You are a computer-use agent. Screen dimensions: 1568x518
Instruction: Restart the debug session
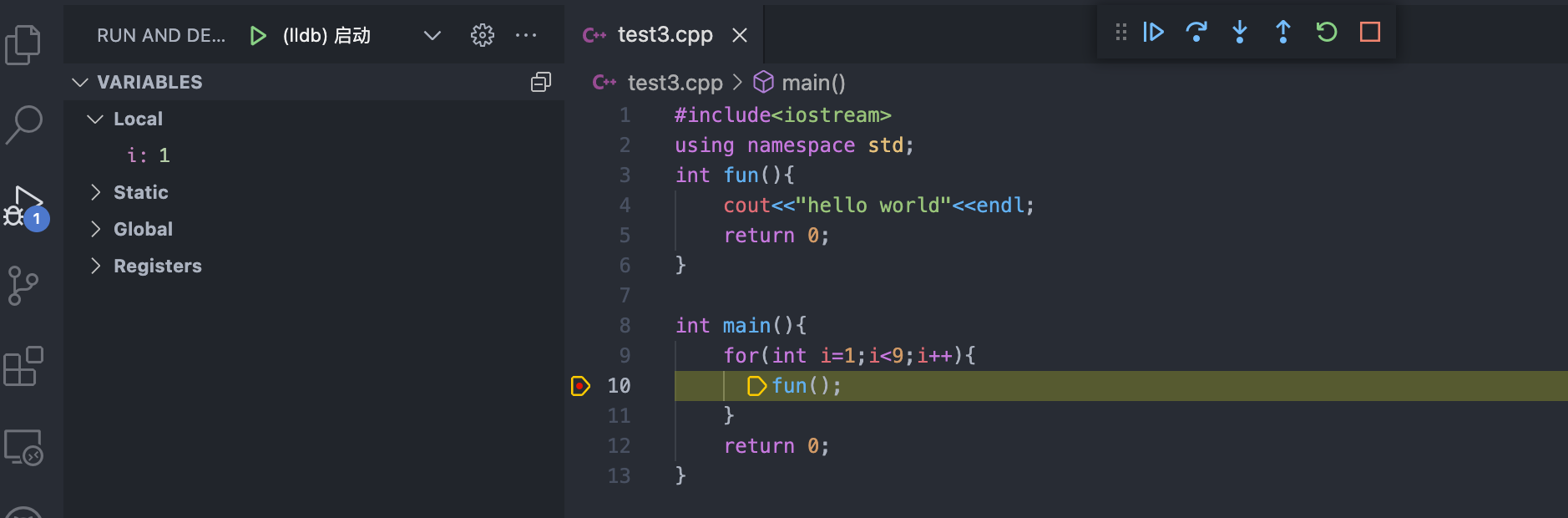(x=1327, y=32)
